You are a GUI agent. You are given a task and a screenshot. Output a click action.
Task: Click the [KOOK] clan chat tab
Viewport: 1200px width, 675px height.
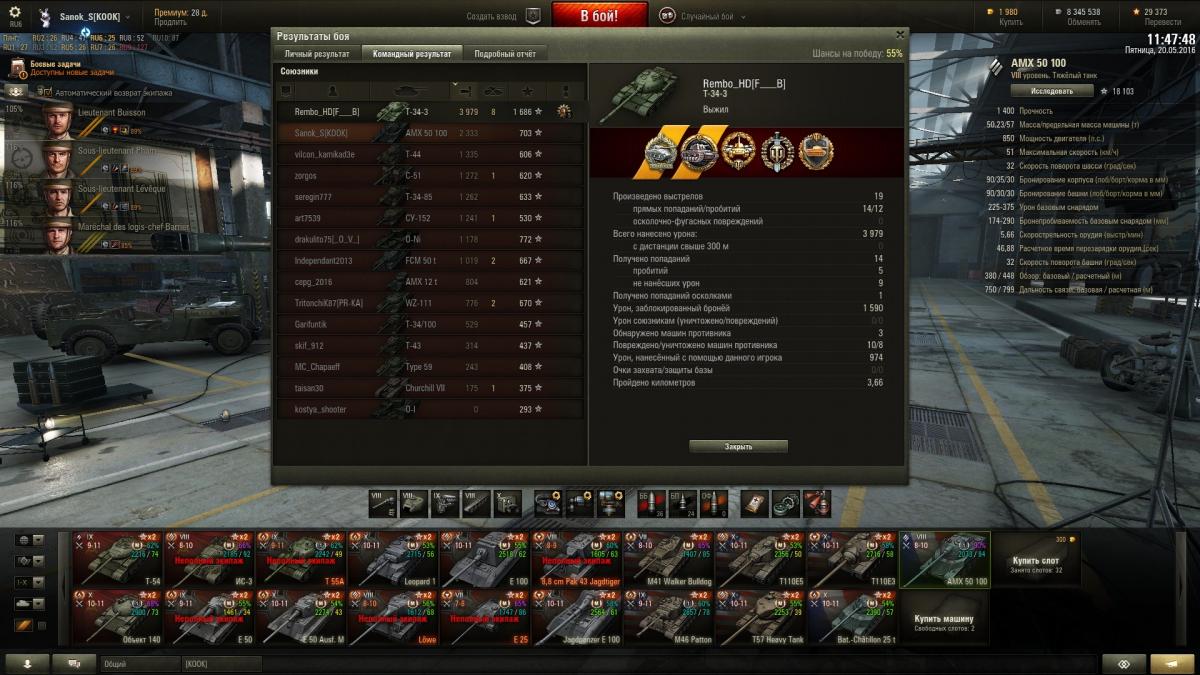[221, 663]
